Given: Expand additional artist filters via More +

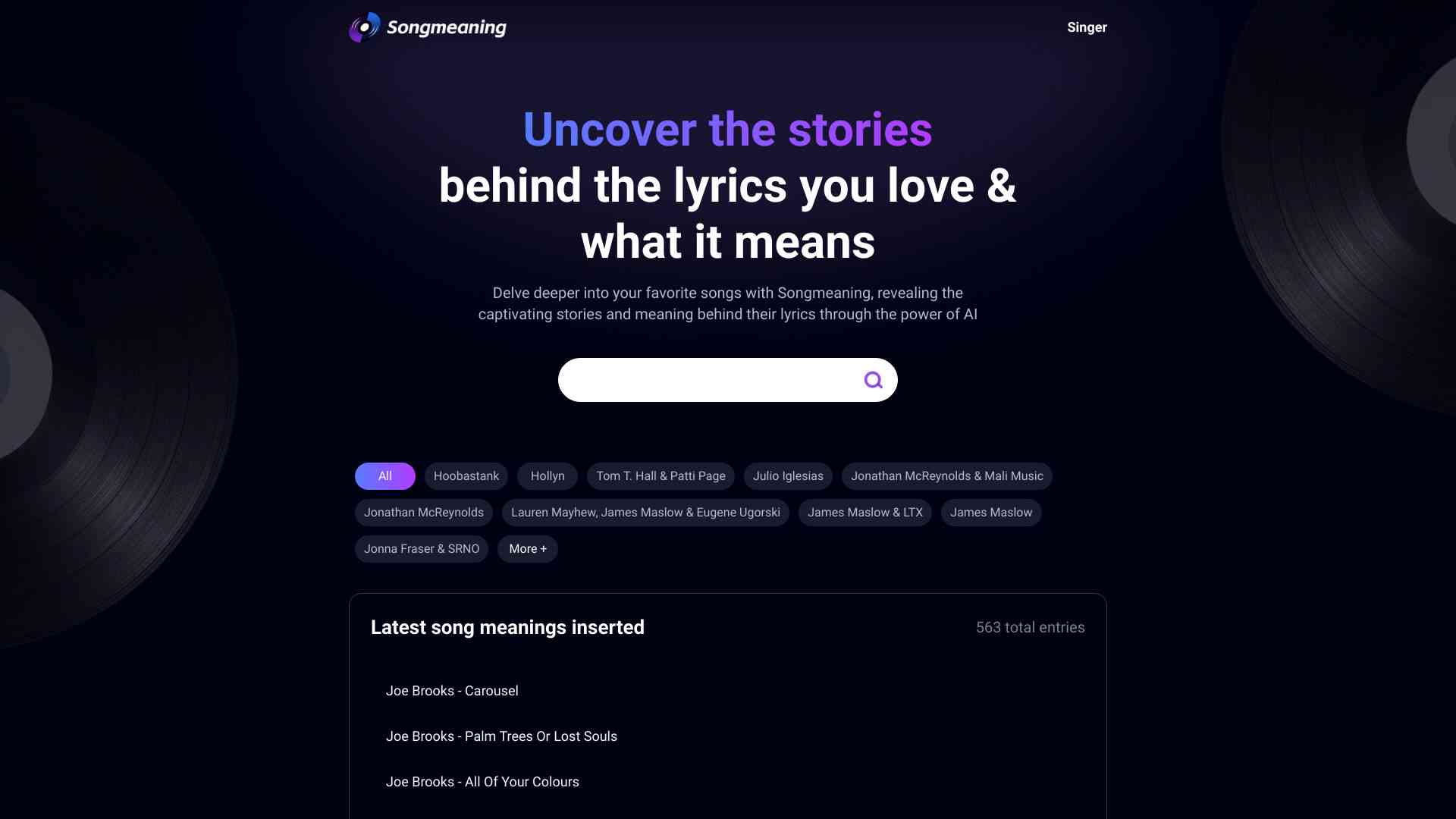Looking at the screenshot, I should 528,549.
